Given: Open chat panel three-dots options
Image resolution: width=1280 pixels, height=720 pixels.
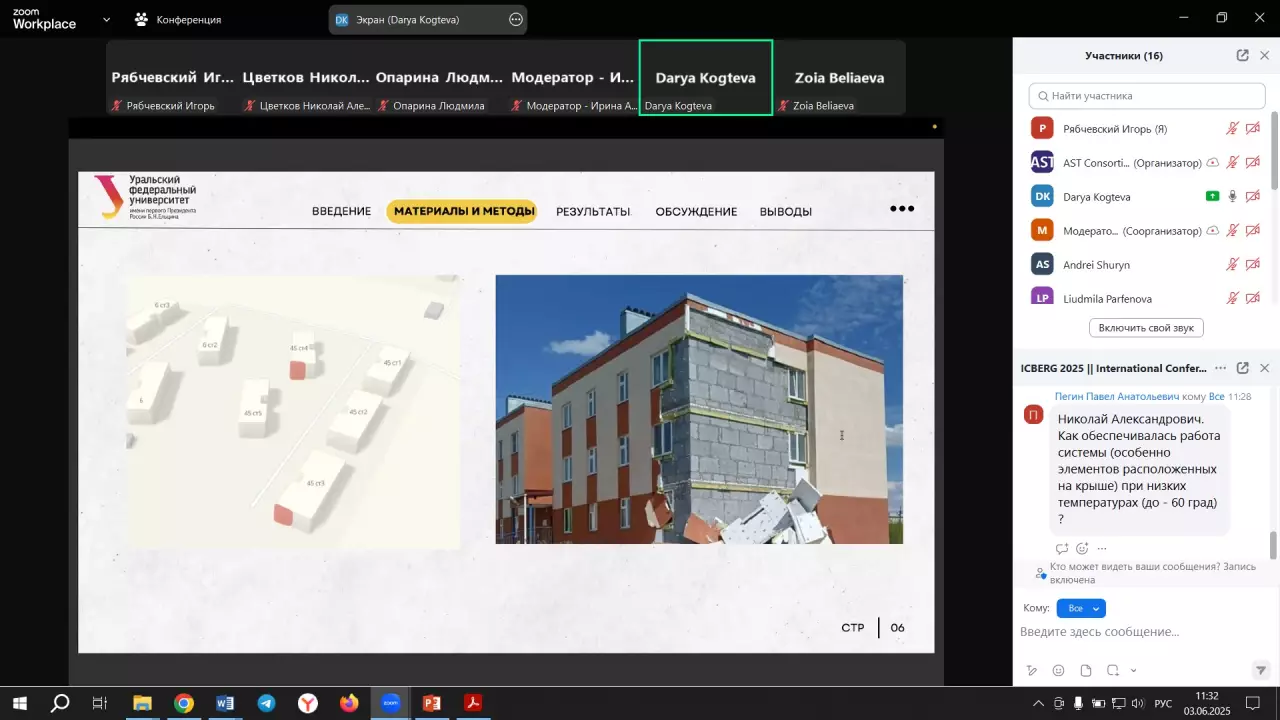Looking at the screenshot, I should tap(1220, 368).
